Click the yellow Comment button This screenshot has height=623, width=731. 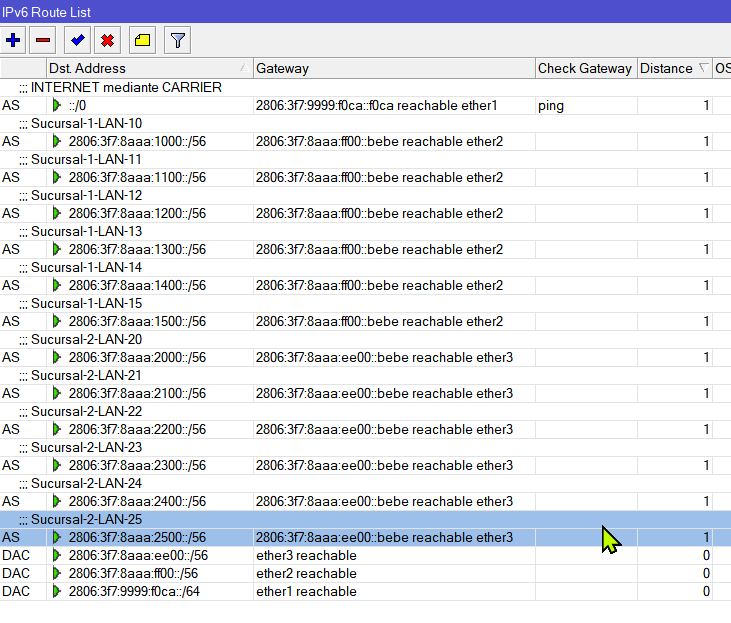[142, 40]
